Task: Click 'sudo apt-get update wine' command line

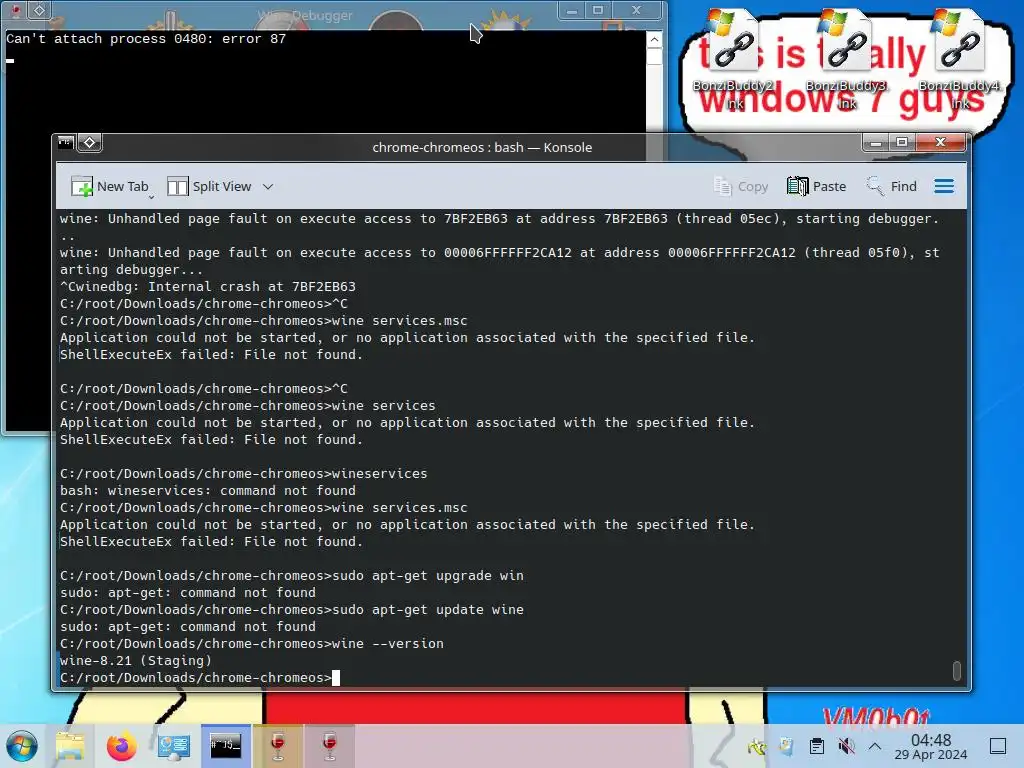Action: (x=292, y=609)
